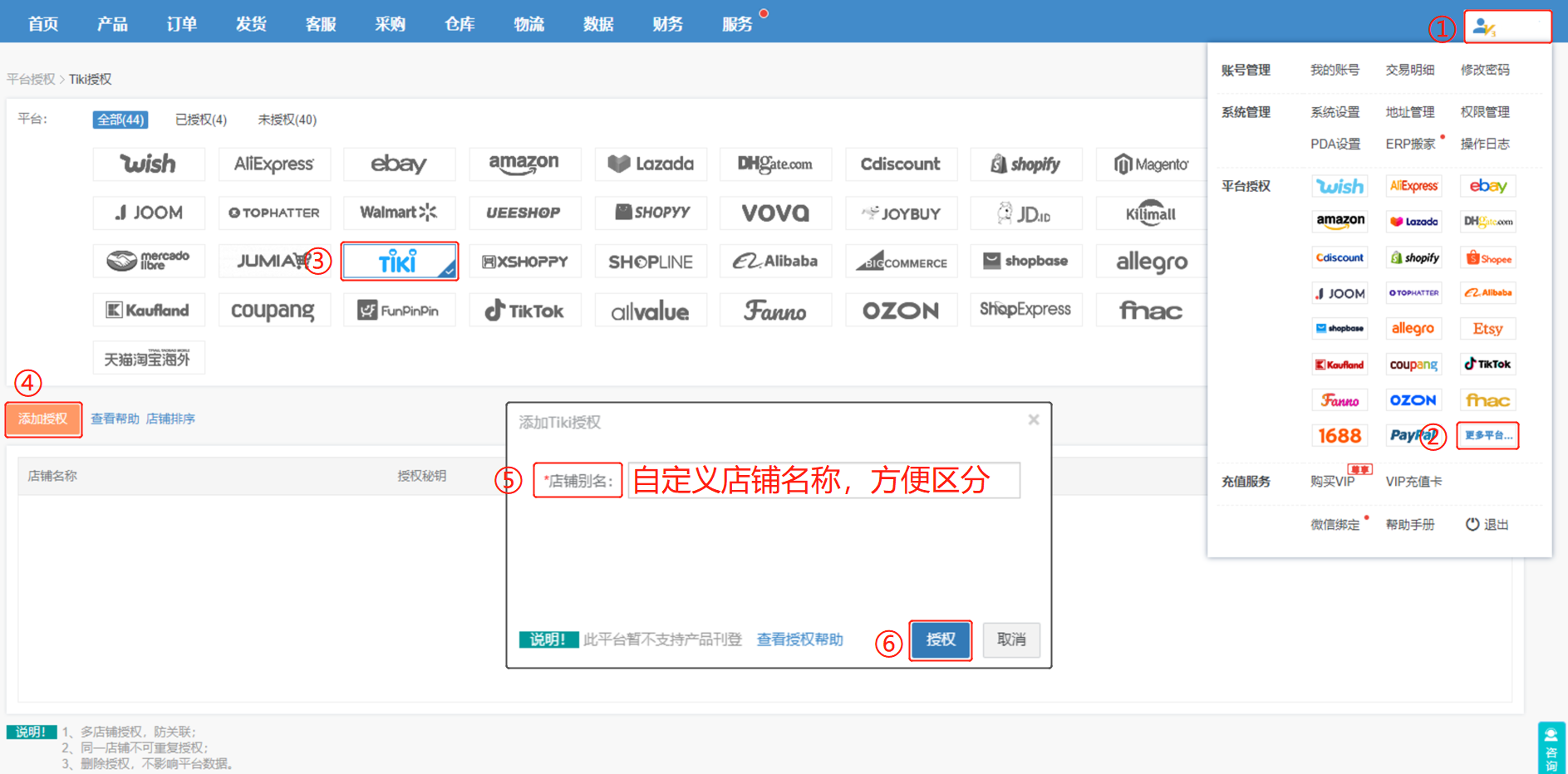Open the 查看帮助 link
Screen dimensions: 1568x774
[x=115, y=419]
